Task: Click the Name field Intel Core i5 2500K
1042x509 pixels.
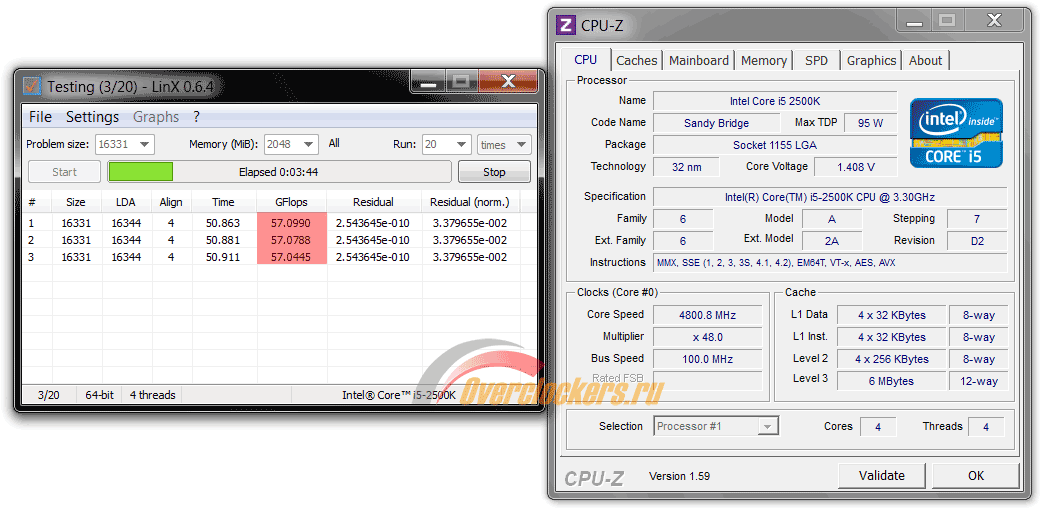Action: point(775,101)
